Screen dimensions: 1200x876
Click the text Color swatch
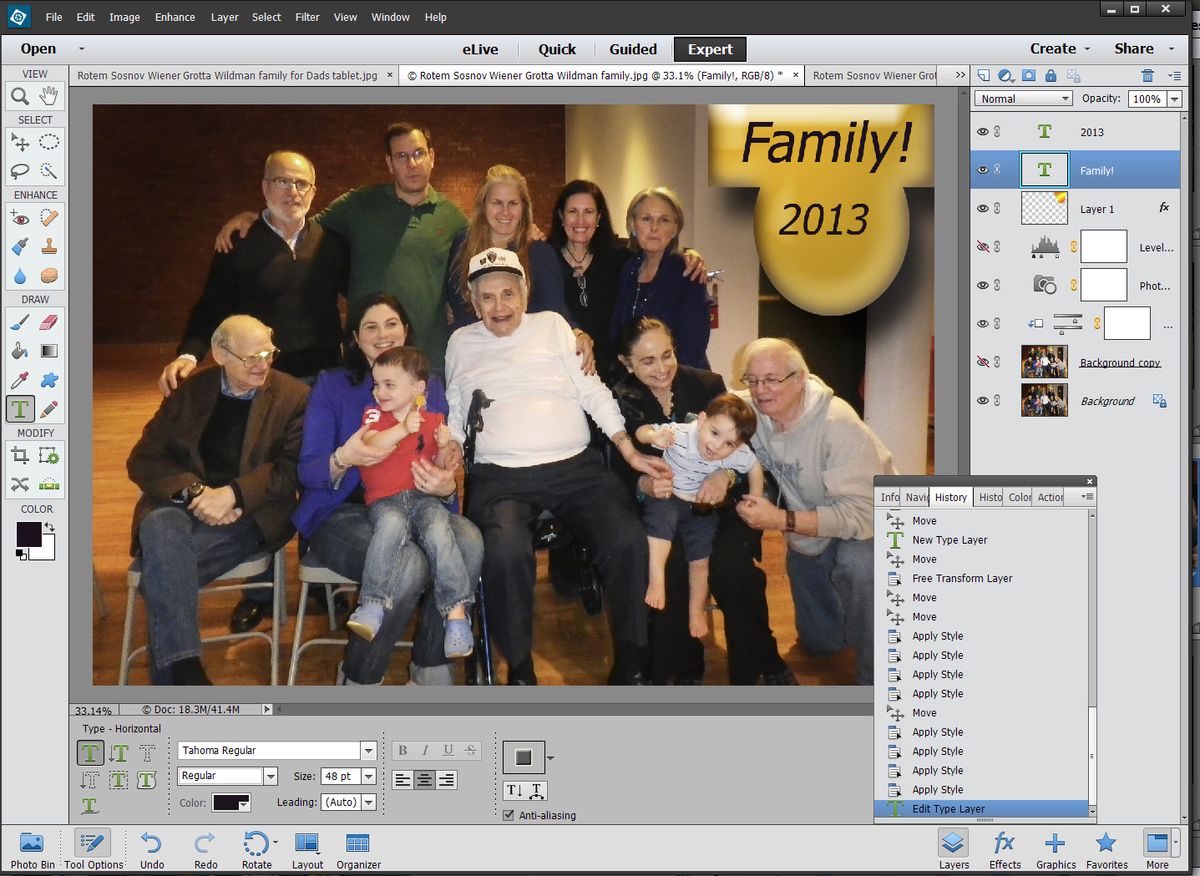coord(226,800)
